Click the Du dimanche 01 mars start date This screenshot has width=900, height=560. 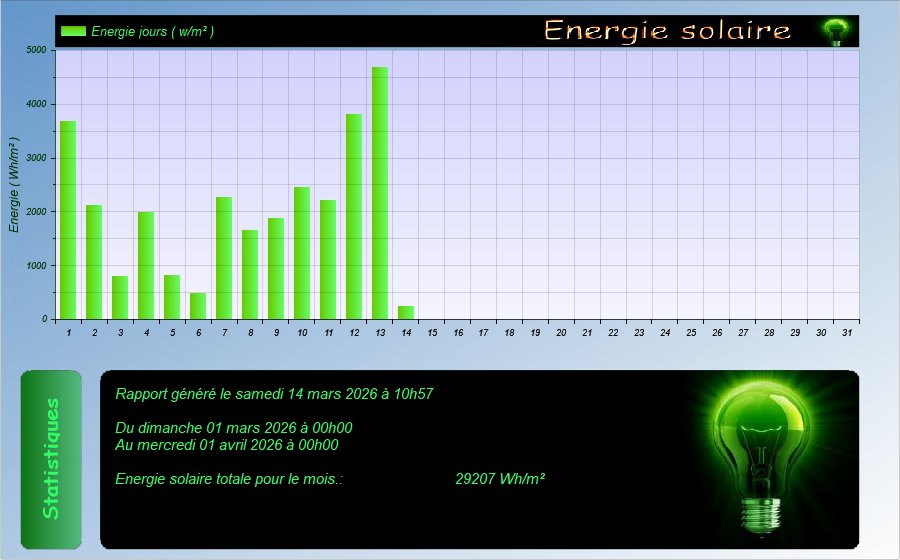[x=233, y=428]
